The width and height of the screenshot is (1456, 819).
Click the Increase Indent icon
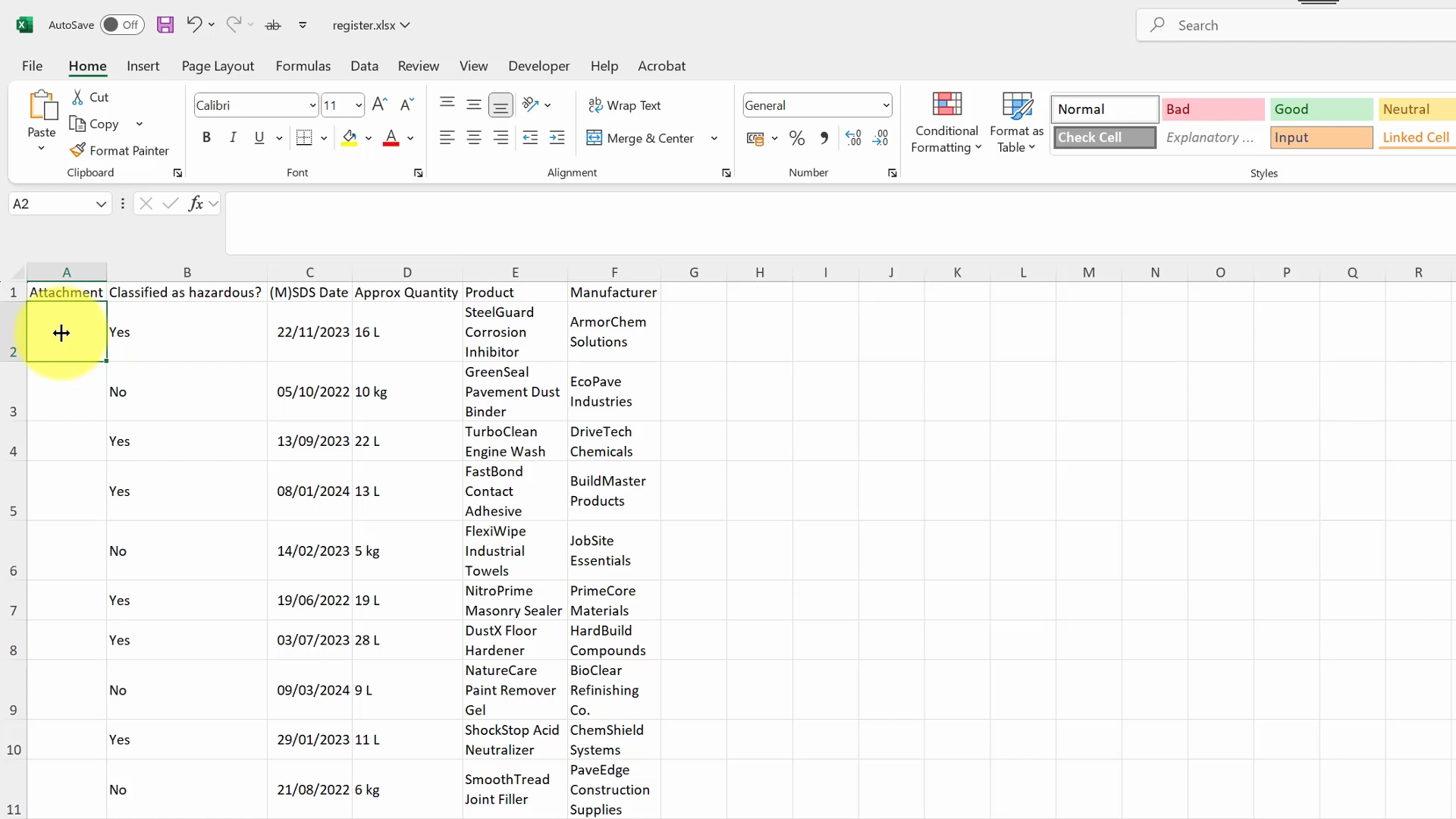(x=557, y=138)
